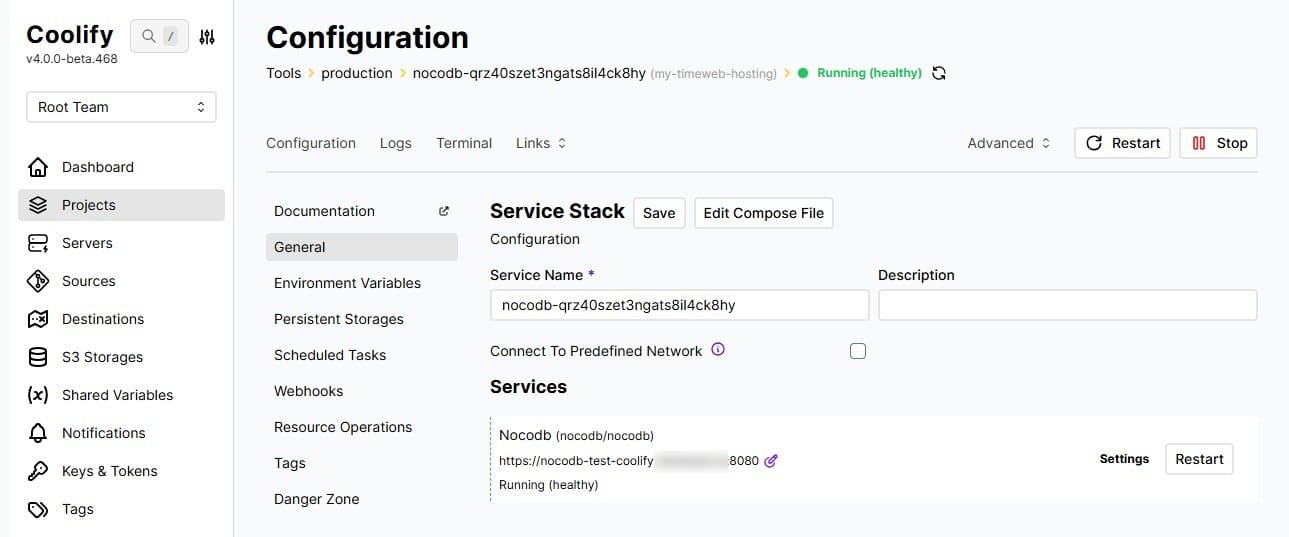
Task: Open Nocodb service Settings
Action: tap(1124, 459)
